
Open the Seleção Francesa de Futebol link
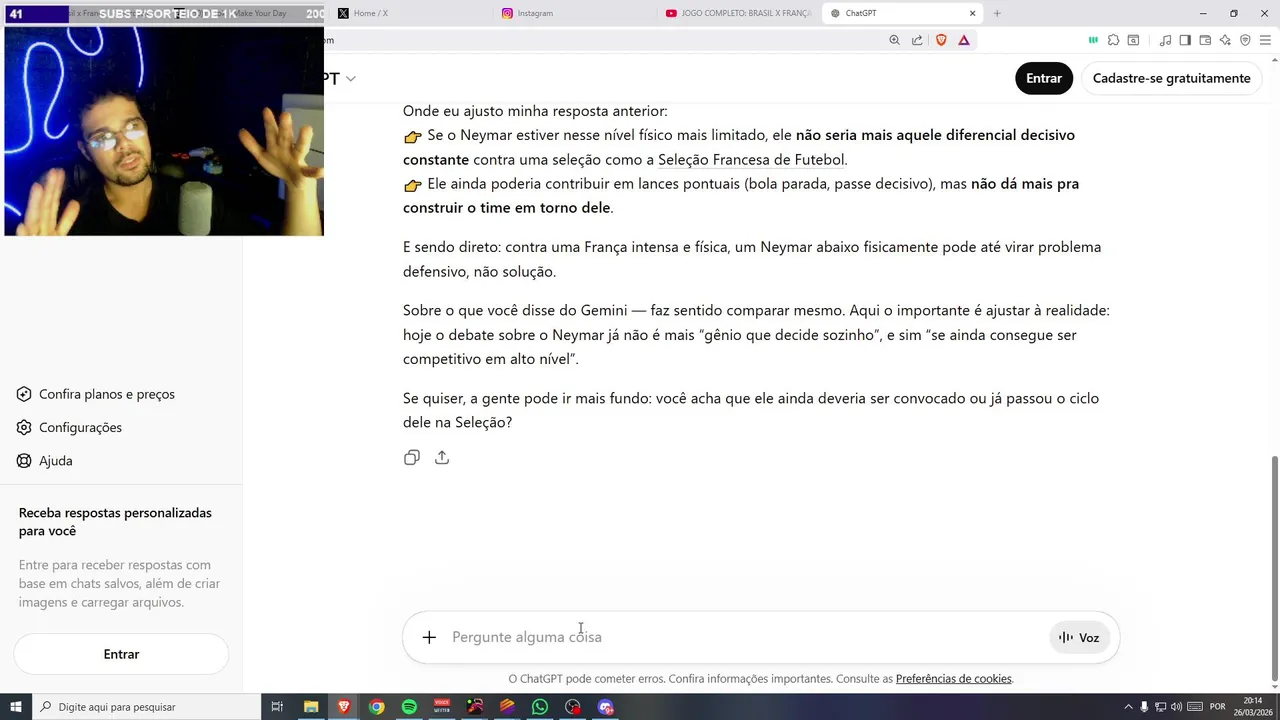(x=751, y=159)
